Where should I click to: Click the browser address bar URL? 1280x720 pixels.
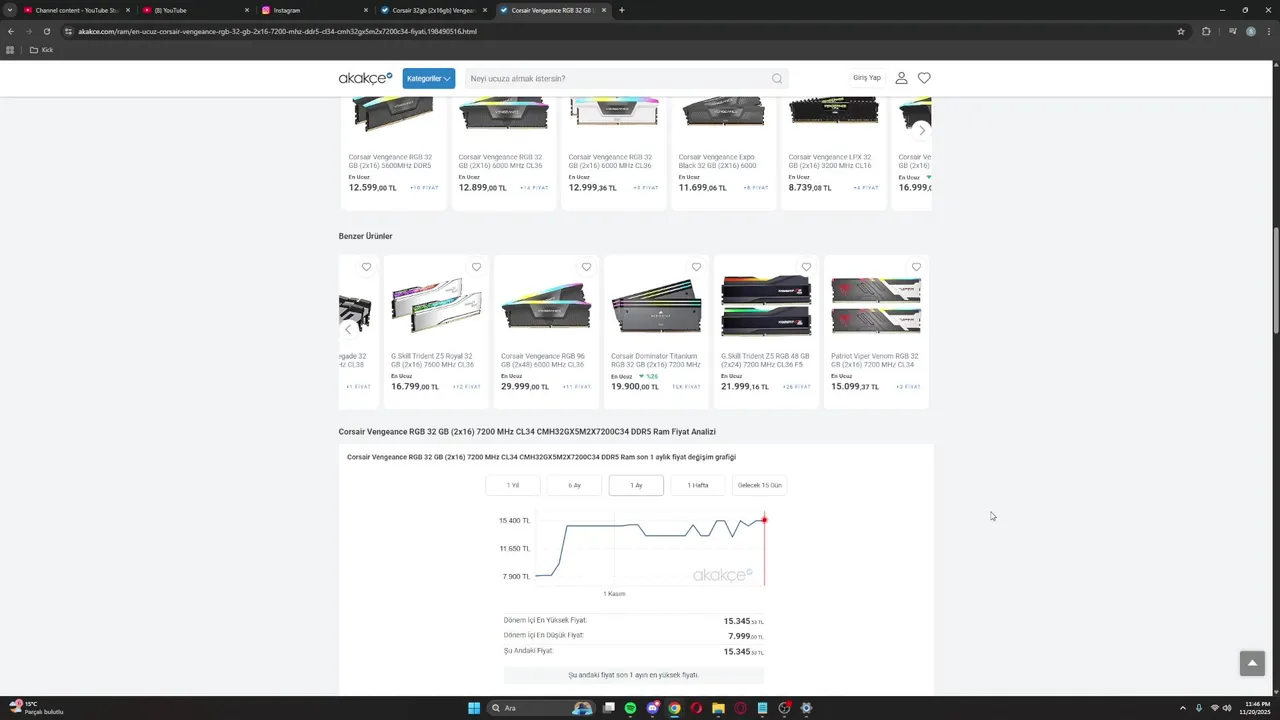tap(277, 31)
